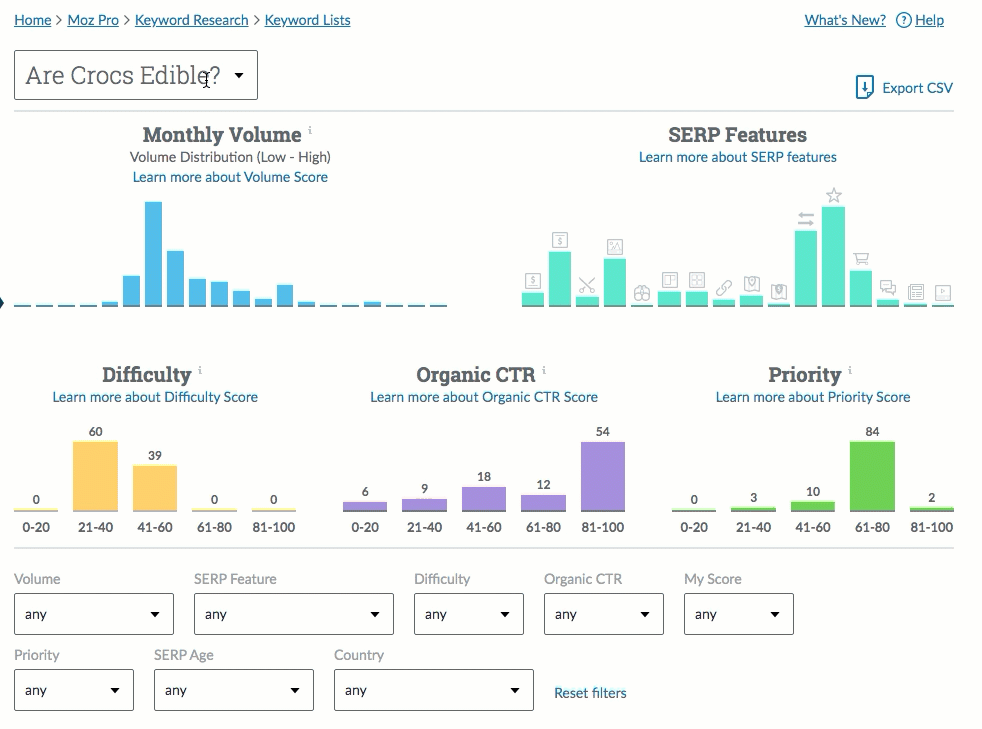Click the Reset filters link

[590, 692]
